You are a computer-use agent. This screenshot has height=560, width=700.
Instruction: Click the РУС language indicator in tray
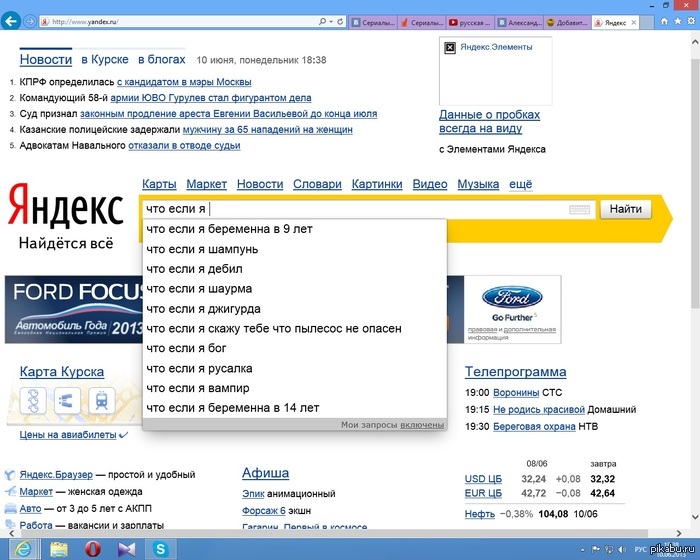pyautogui.click(x=640, y=549)
